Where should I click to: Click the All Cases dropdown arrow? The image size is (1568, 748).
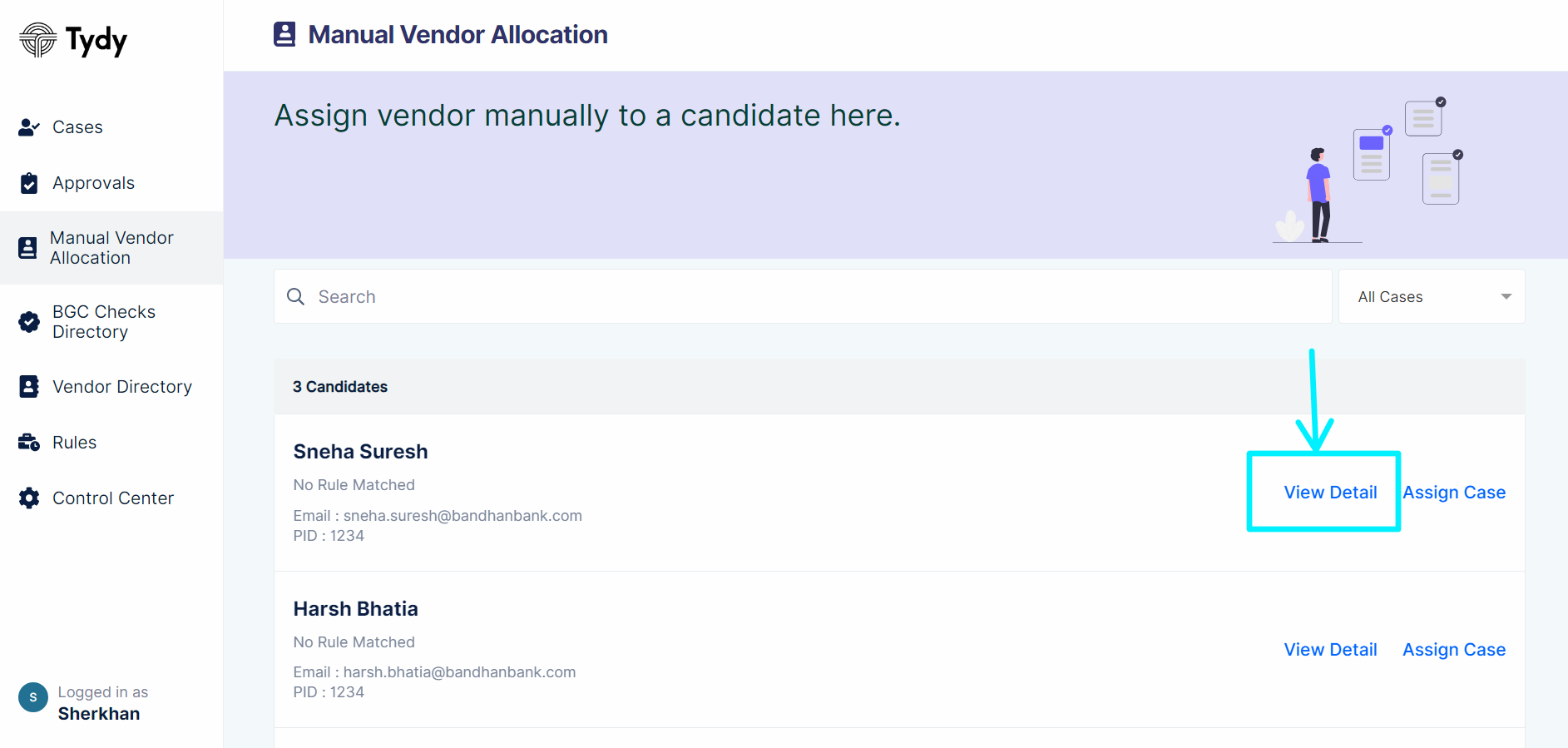pos(1506,297)
